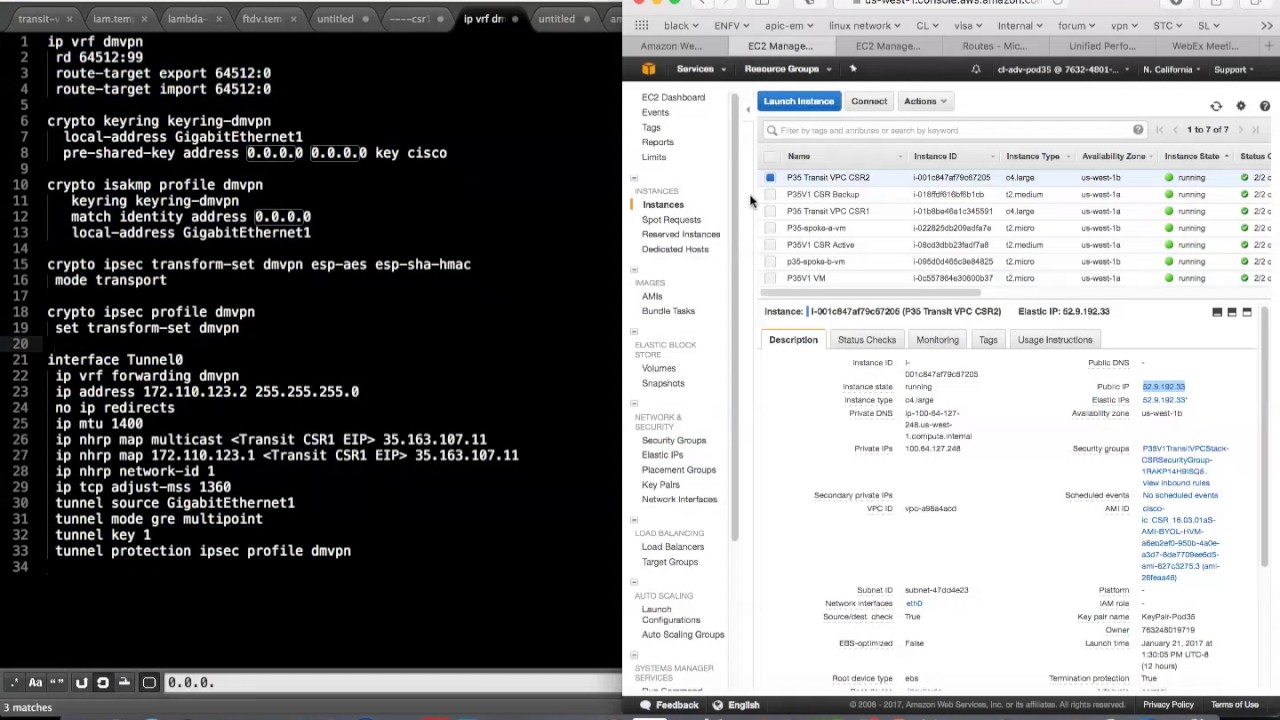Switch to 'Routes - Mic...' Safari tab
1280x720 pixels.
click(994, 46)
